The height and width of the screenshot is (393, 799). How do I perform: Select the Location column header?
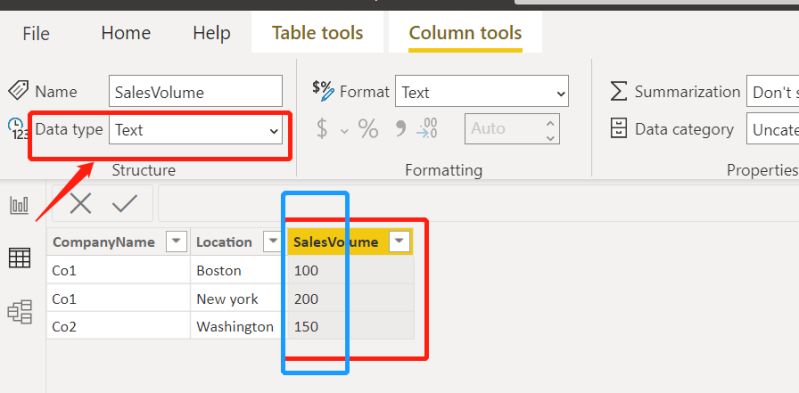pyautogui.click(x=224, y=242)
